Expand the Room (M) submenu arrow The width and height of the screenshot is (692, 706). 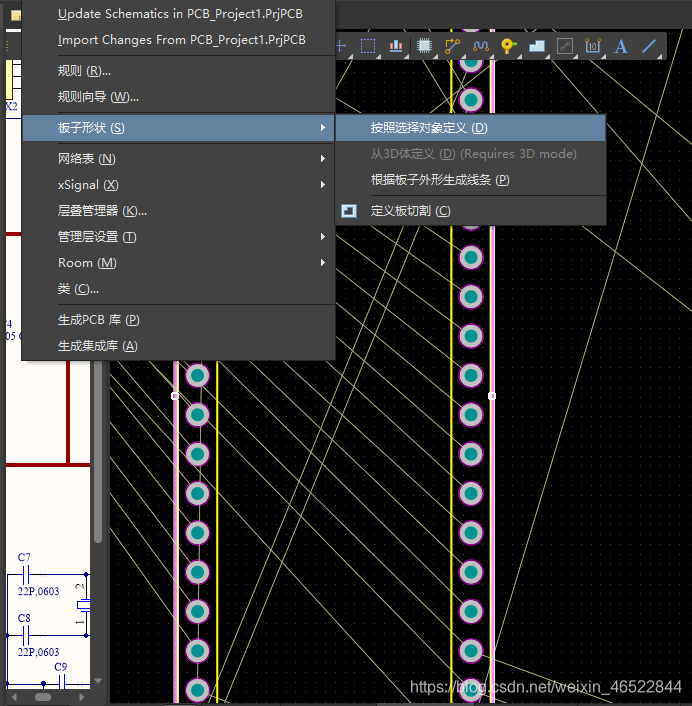[323, 263]
